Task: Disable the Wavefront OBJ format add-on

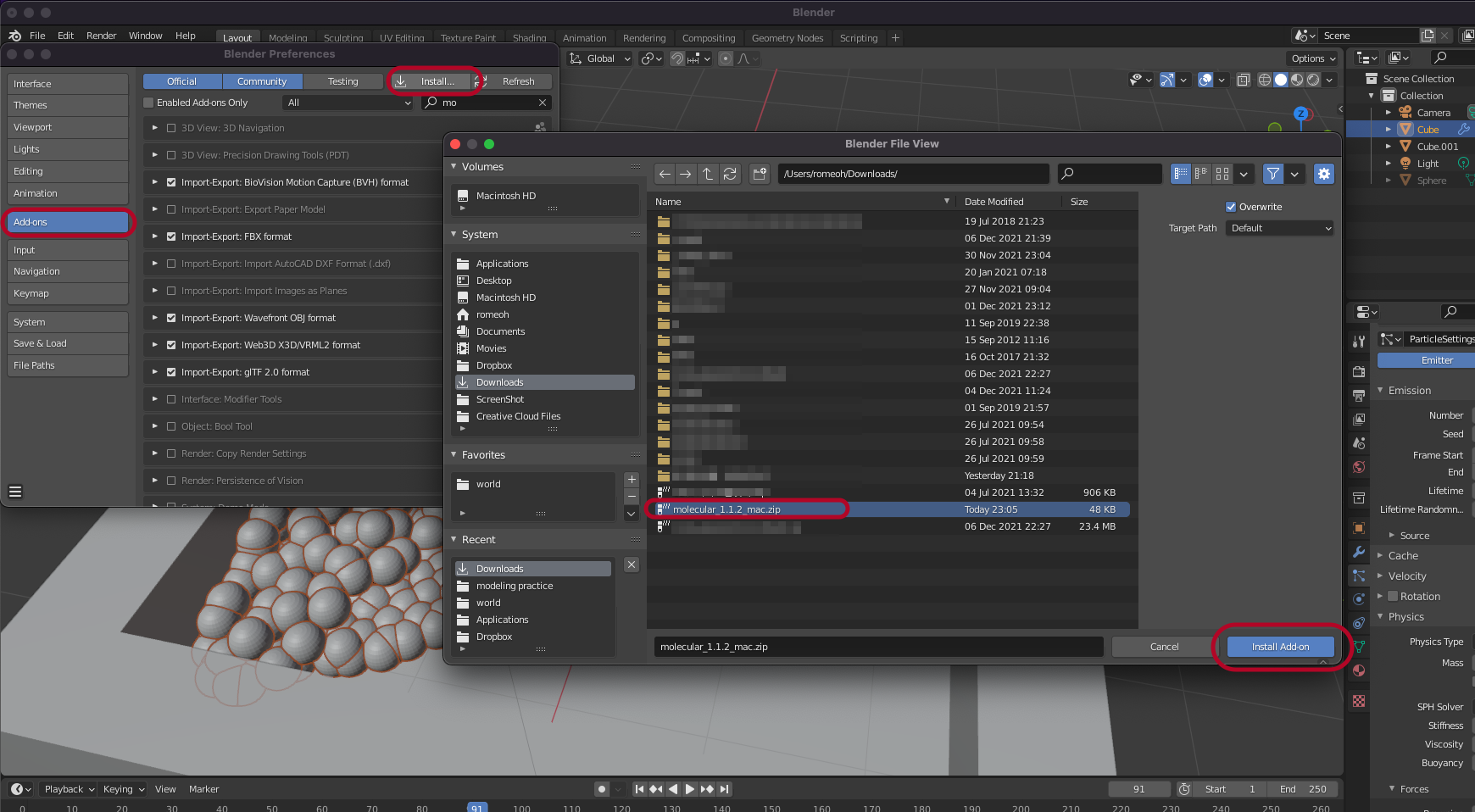Action: tap(171, 318)
